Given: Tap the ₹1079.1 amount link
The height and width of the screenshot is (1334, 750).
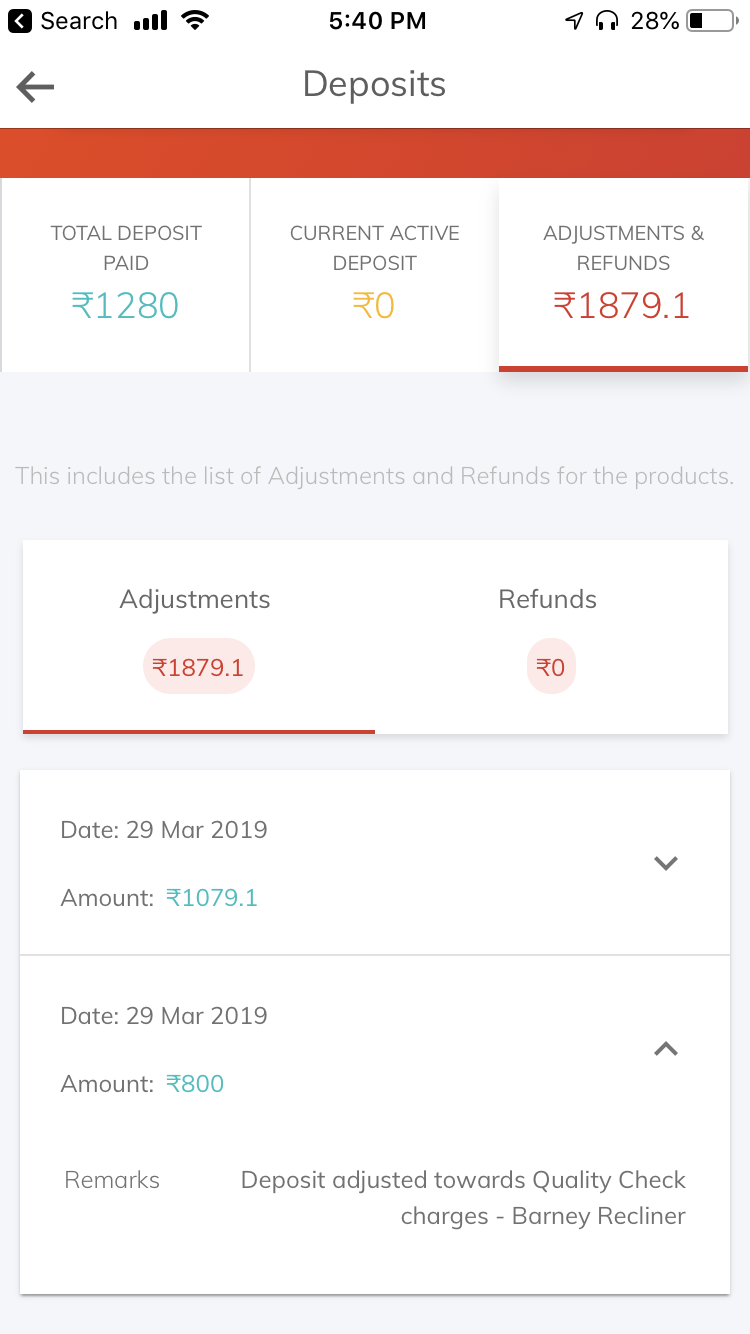Looking at the screenshot, I should point(212,898).
